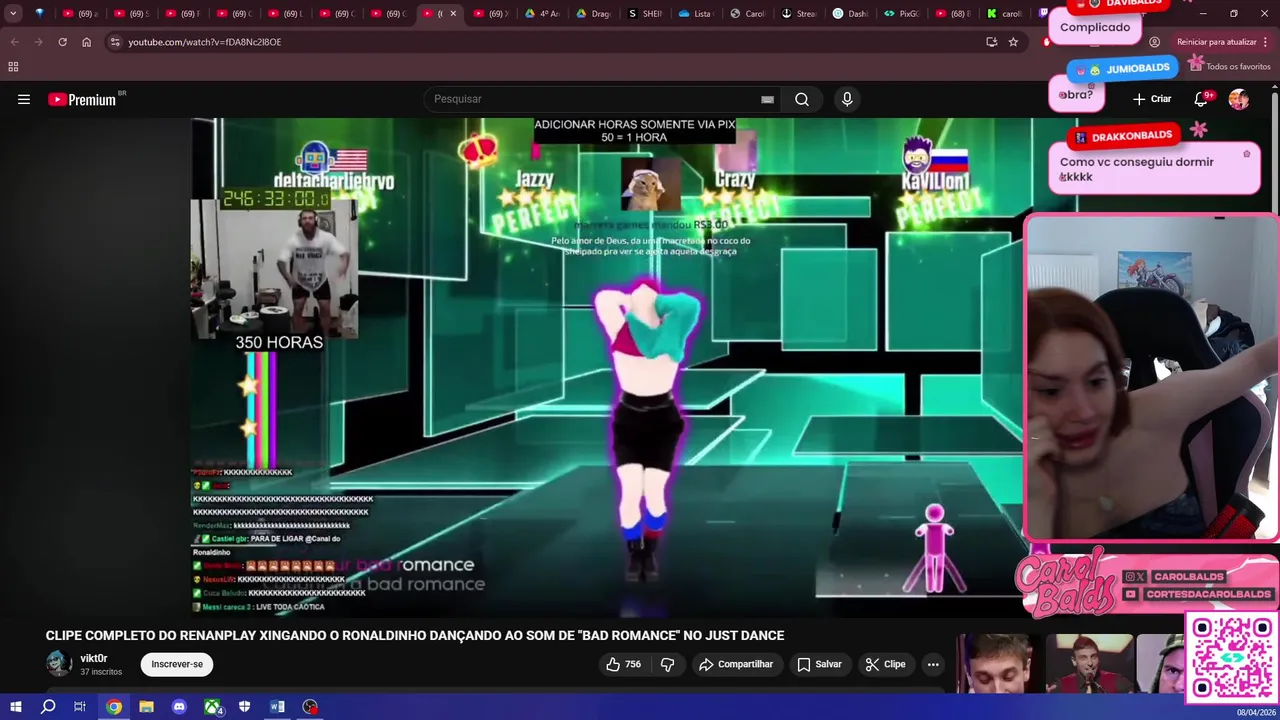Image resolution: width=1280 pixels, height=720 pixels.
Task: Go back with browser back arrow
Action: click(14, 42)
